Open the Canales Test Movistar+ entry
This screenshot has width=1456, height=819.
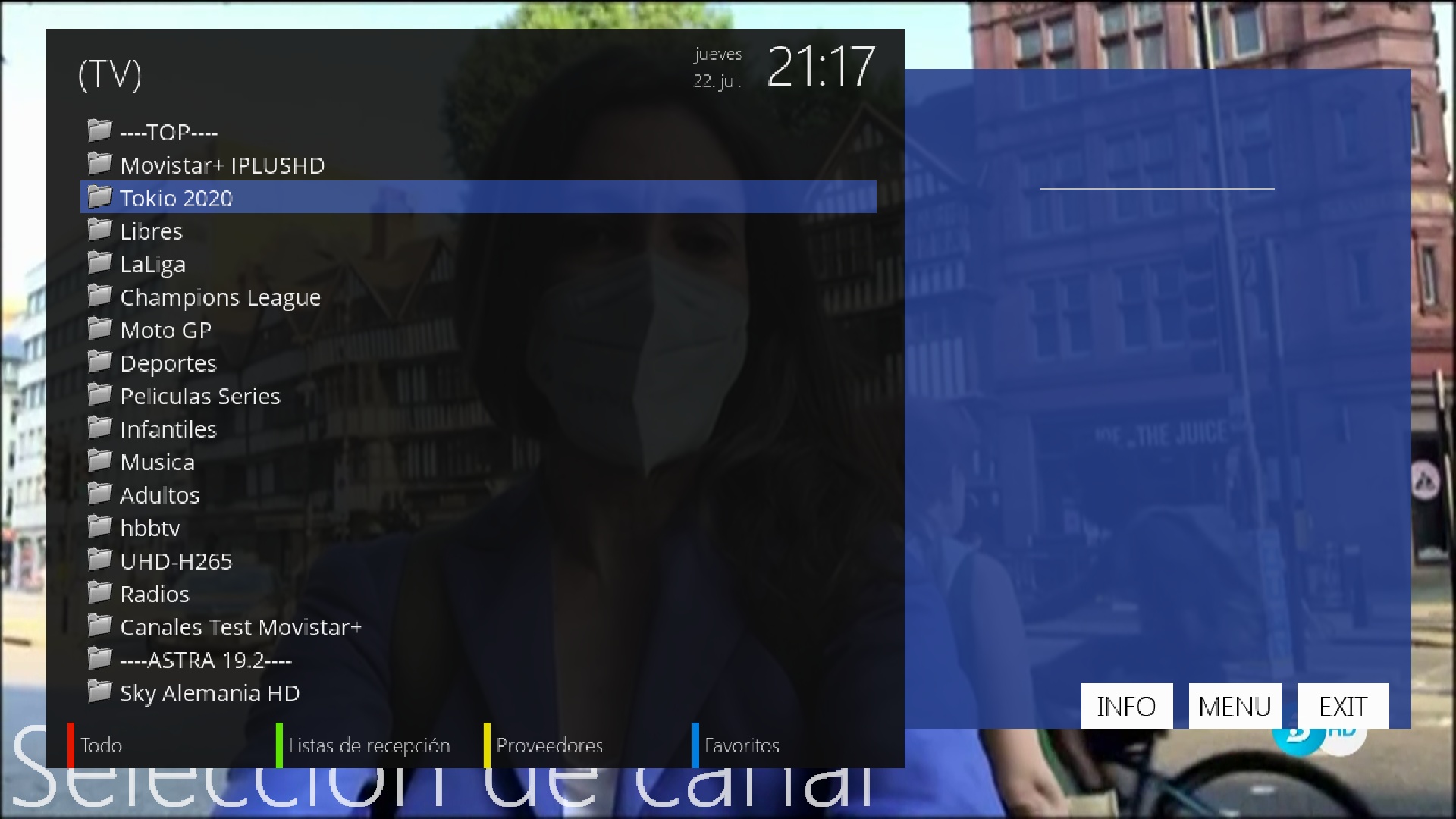(241, 627)
